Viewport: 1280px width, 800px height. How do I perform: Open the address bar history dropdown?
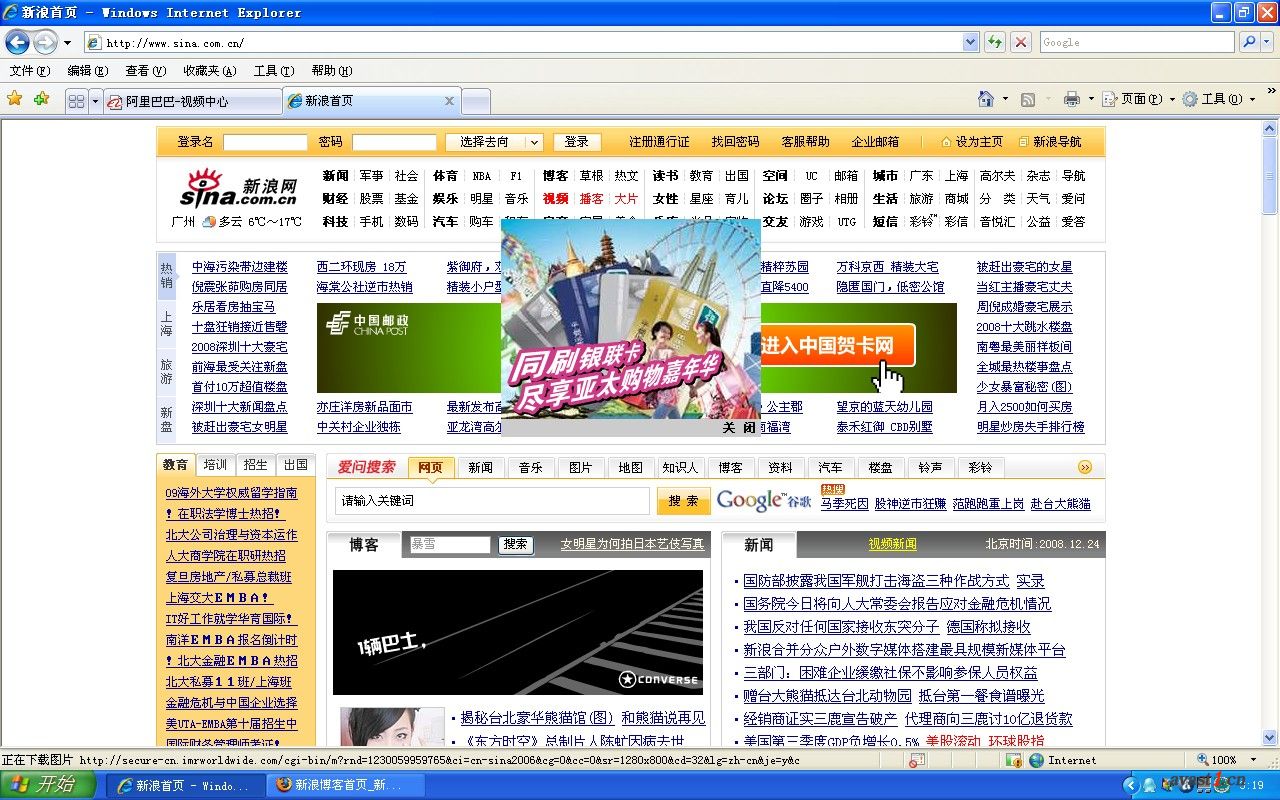pyautogui.click(x=970, y=42)
